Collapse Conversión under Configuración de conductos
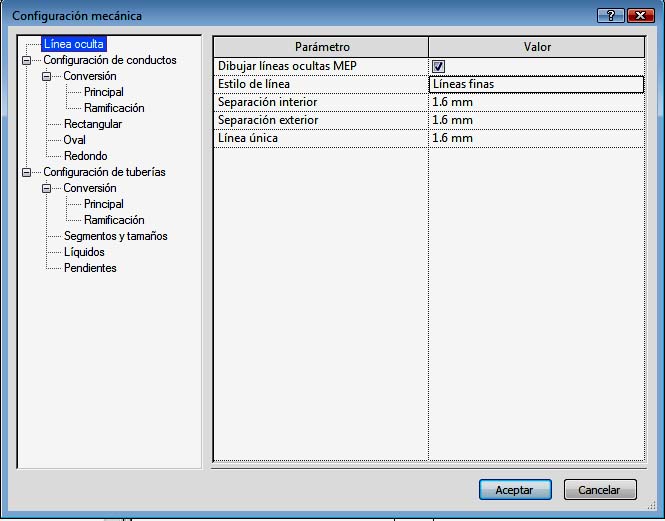 click(46, 76)
